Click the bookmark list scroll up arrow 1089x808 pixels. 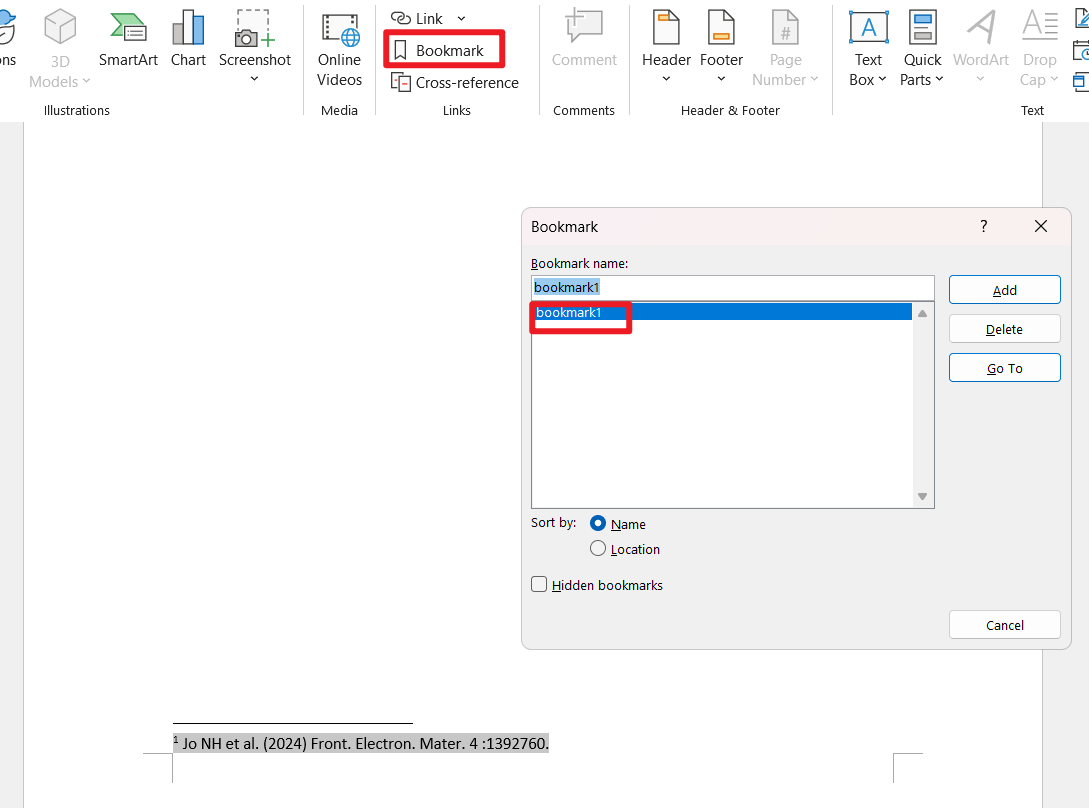(x=922, y=313)
